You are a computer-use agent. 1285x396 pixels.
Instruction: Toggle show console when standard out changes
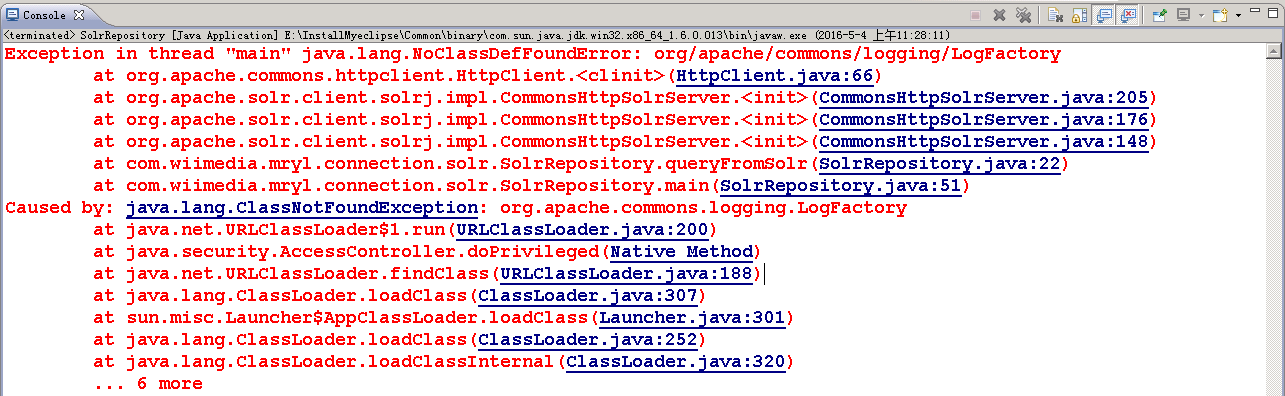(1104, 16)
